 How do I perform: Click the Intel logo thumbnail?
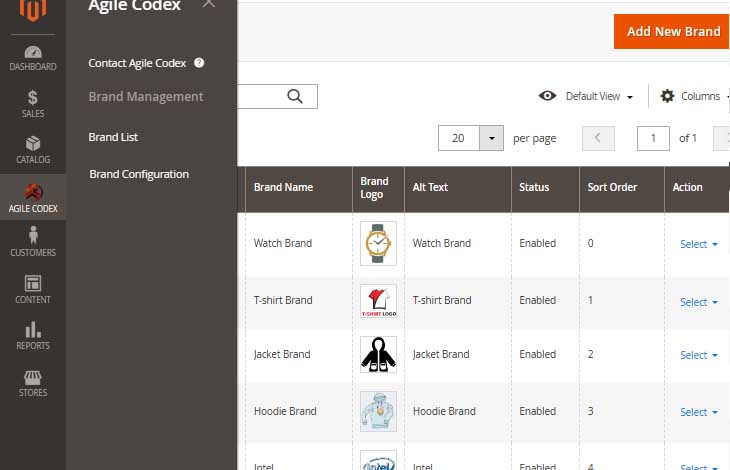[x=378, y=461]
